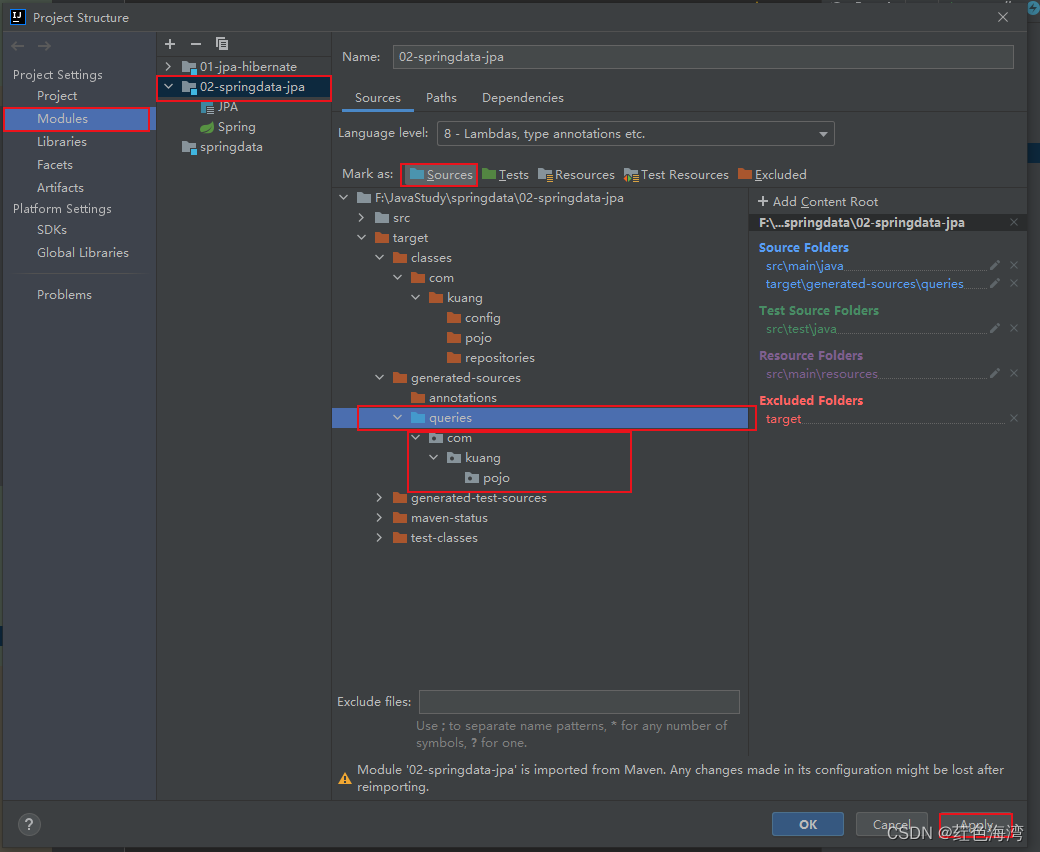Expand the generated-test-sources folder
1040x852 pixels.
point(379,497)
